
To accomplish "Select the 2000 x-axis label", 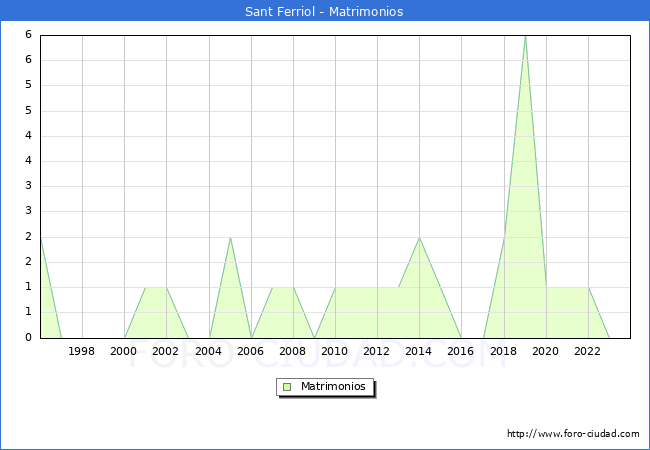I will pos(124,351).
